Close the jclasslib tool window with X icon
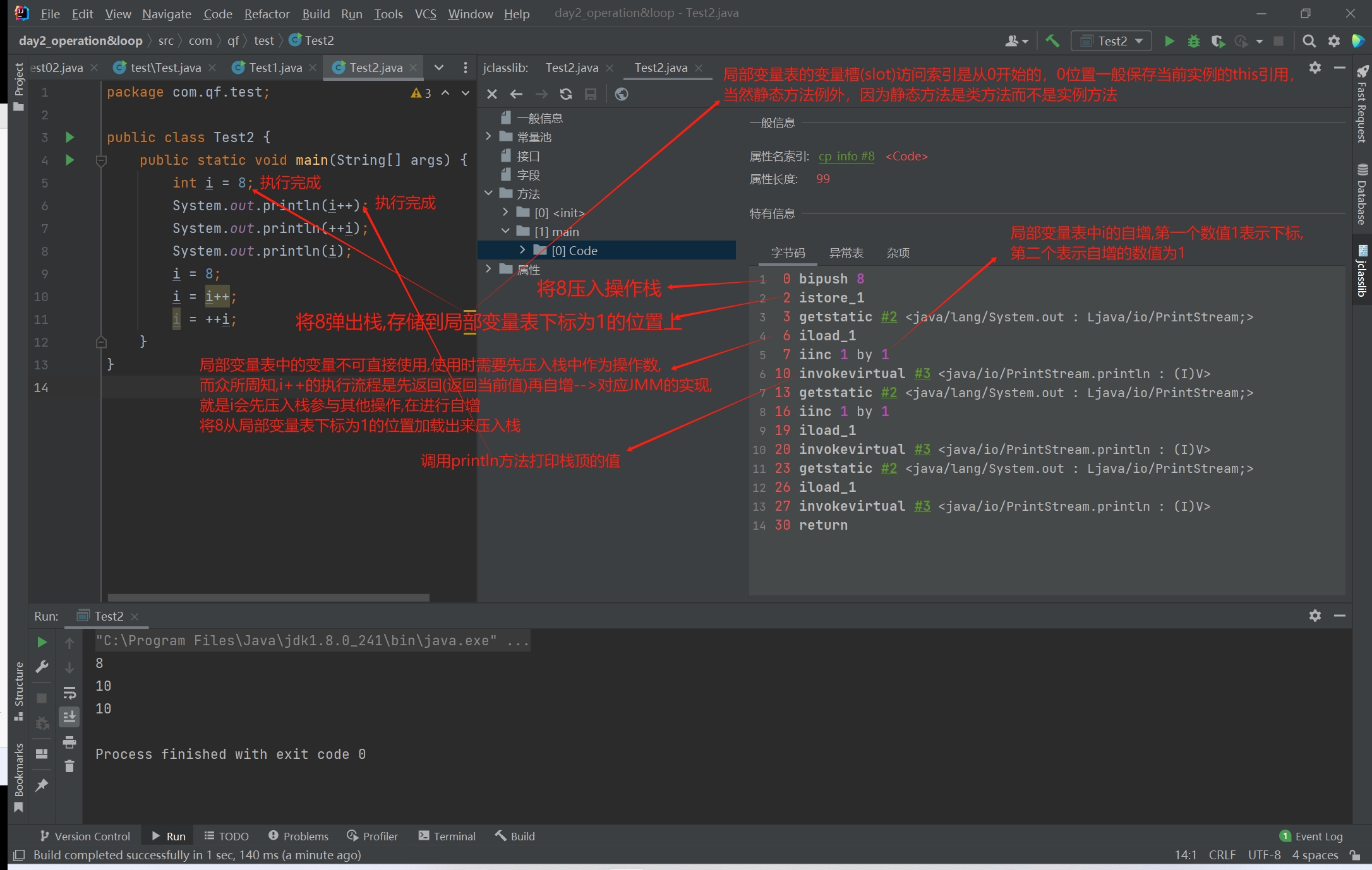Screen dimensions: 1372x870 coord(492,94)
